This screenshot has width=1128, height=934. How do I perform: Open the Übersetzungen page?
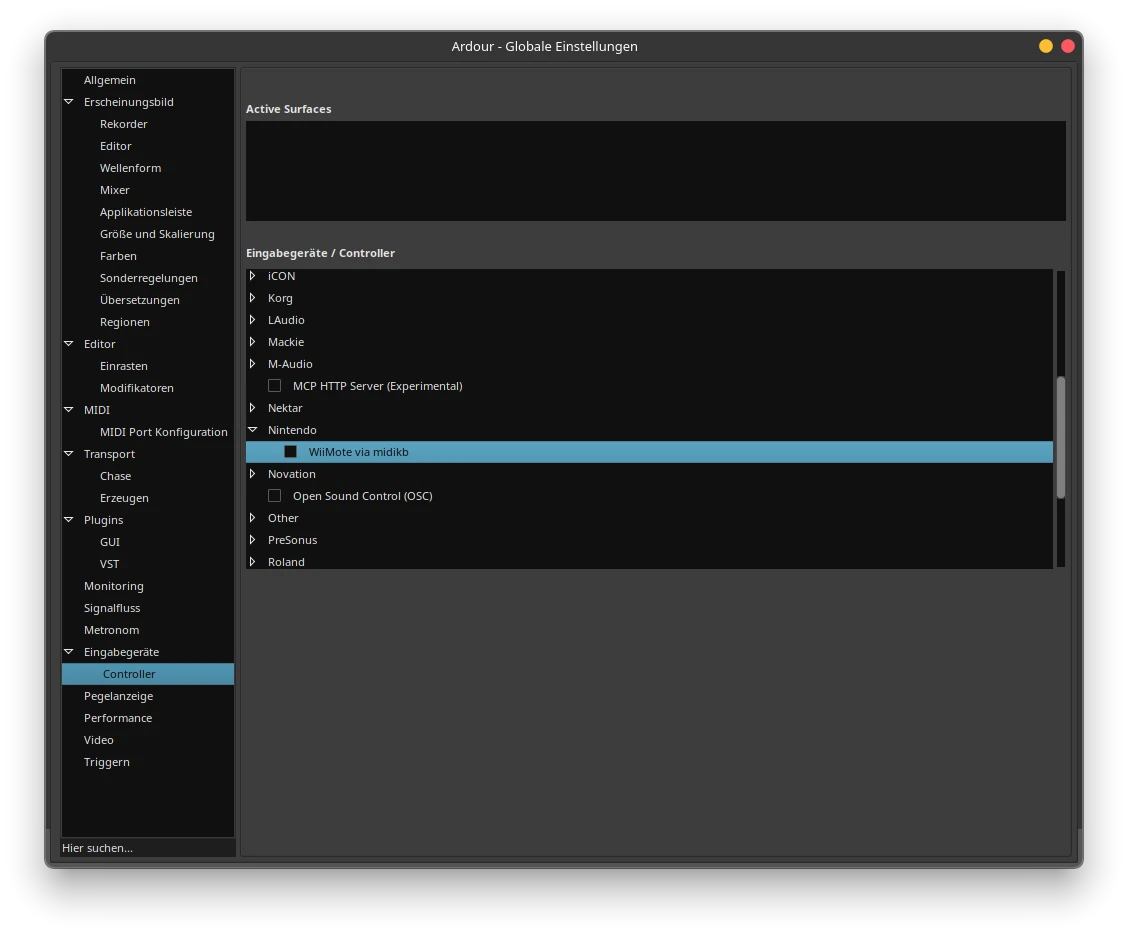point(140,300)
